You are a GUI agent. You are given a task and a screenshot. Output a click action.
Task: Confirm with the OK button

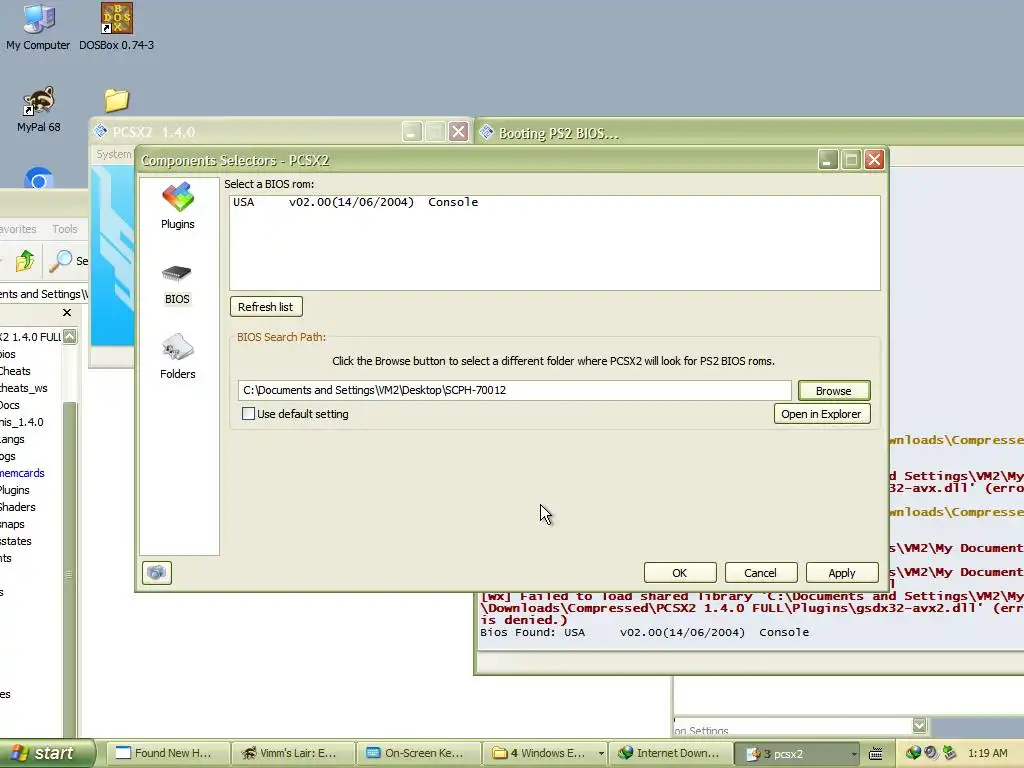tap(680, 573)
